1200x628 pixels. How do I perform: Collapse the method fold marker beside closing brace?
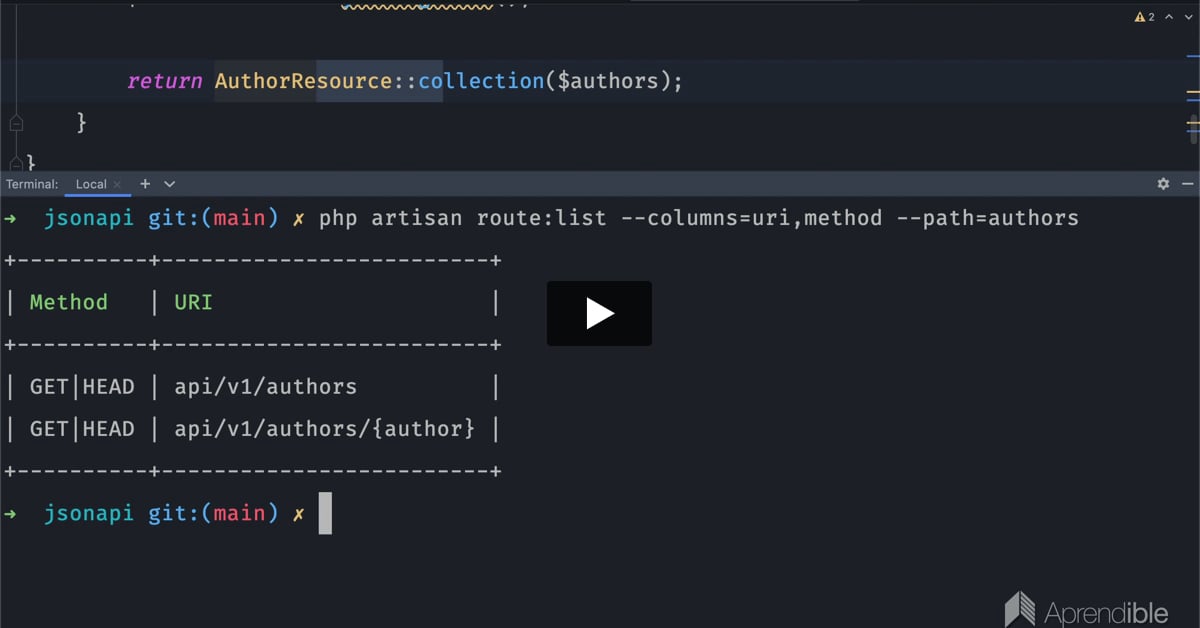[15, 123]
